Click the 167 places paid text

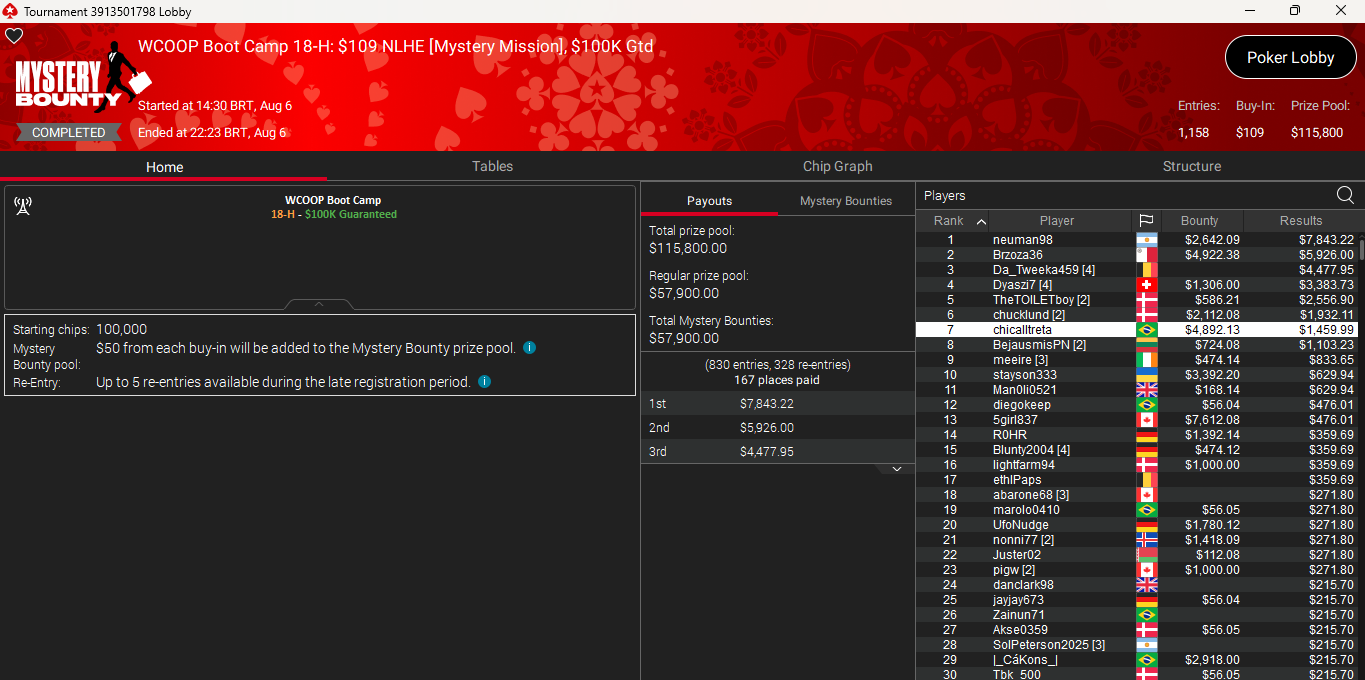click(777, 380)
